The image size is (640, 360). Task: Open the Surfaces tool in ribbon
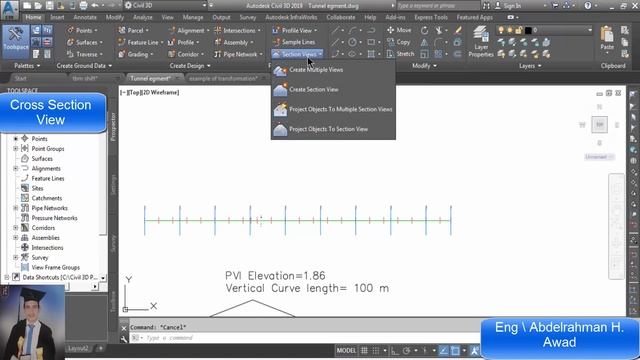[x=84, y=42]
